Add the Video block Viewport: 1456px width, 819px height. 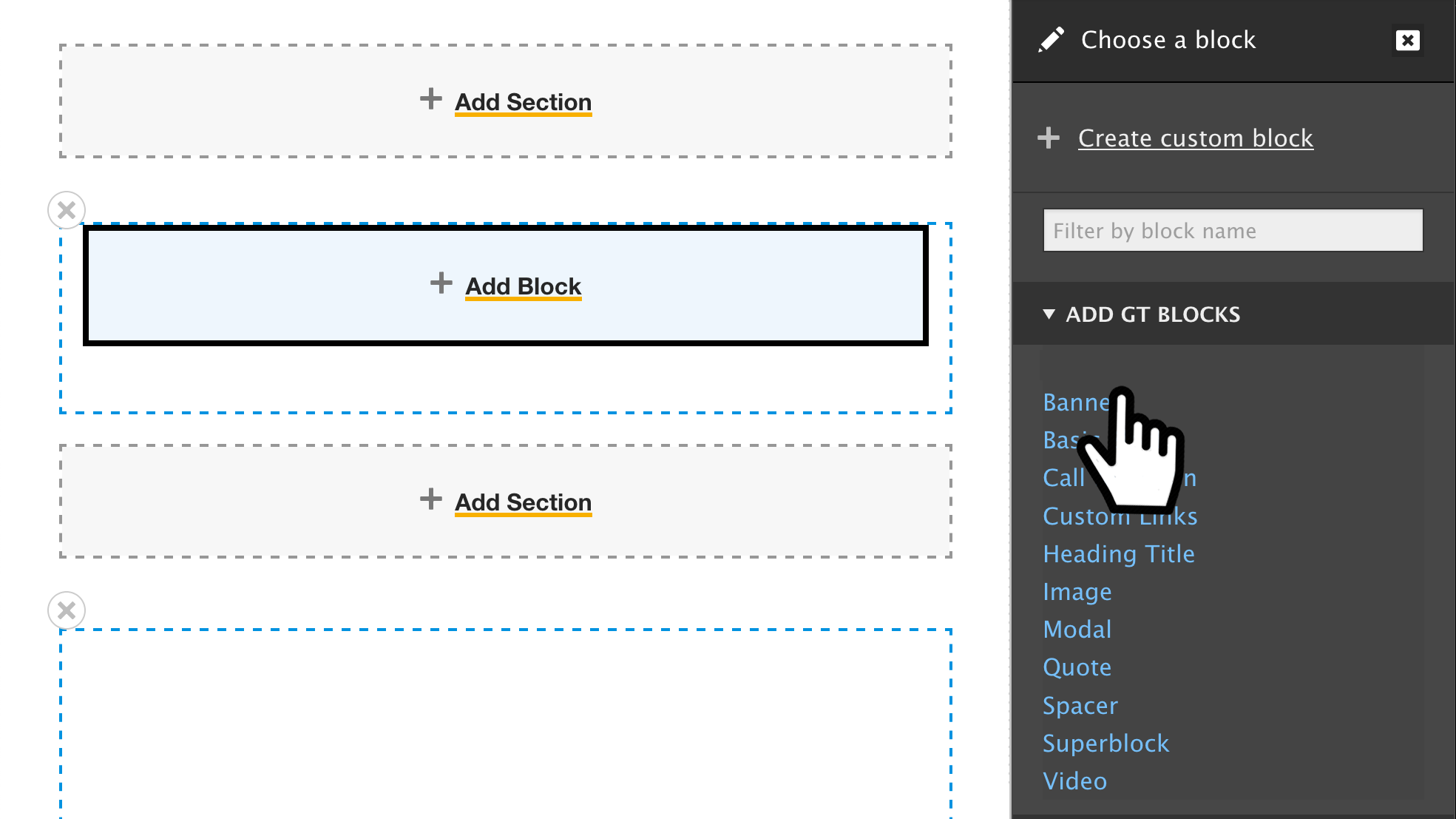[1075, 781]
